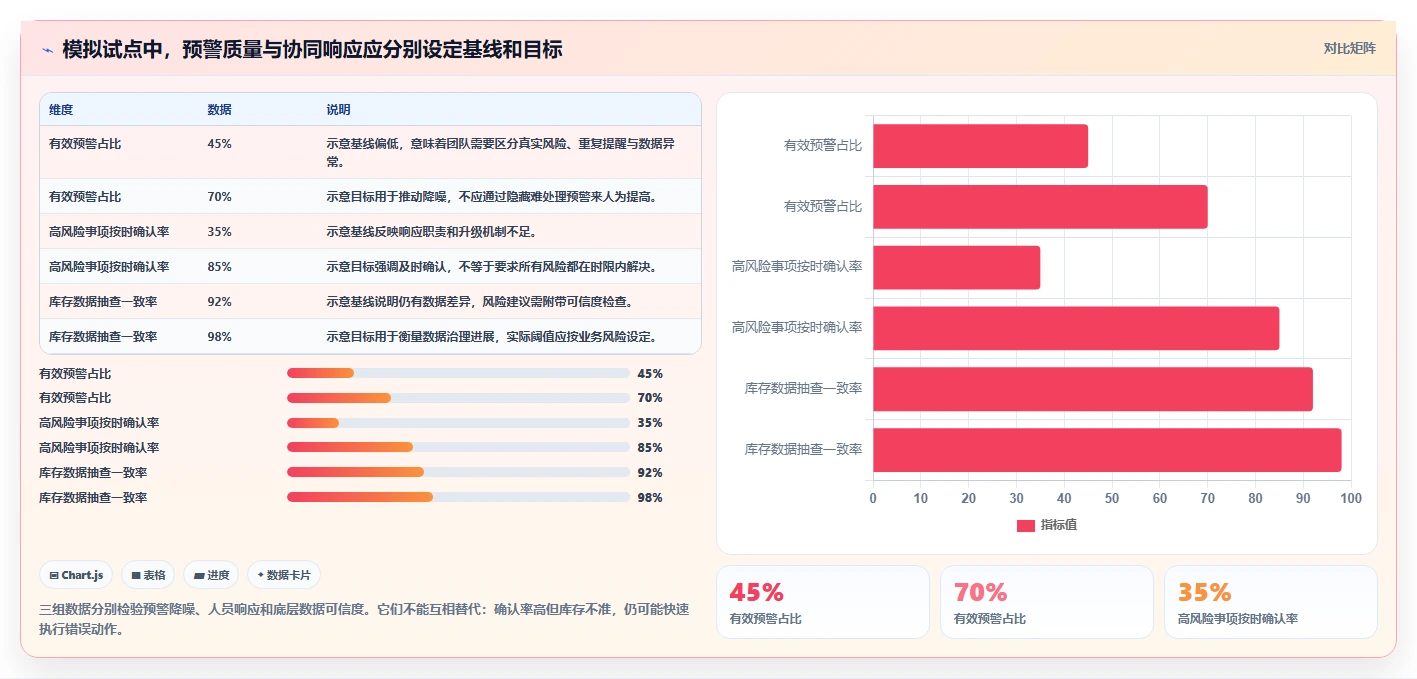Toggle the 指标值 legend swatch in the chart

(1025, 525)
